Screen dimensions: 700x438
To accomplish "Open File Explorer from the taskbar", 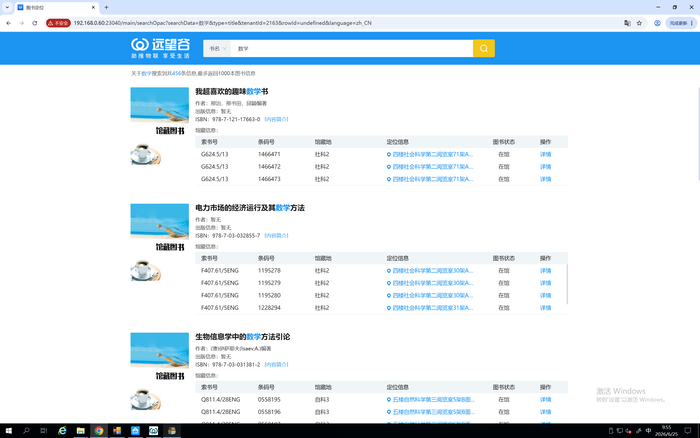I will pyautogui.click(x=80, y=430).
